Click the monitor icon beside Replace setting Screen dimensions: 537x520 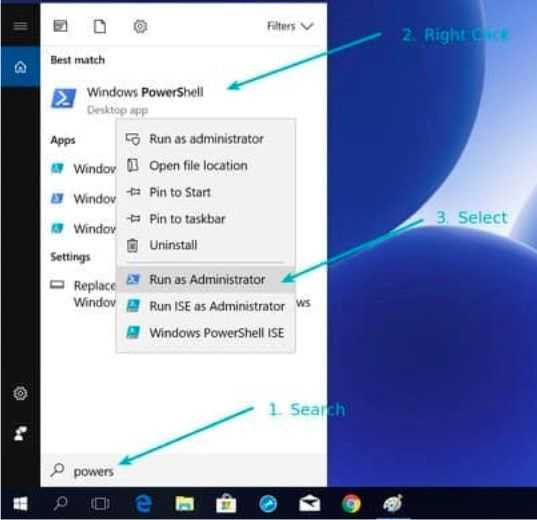point(57,285)
